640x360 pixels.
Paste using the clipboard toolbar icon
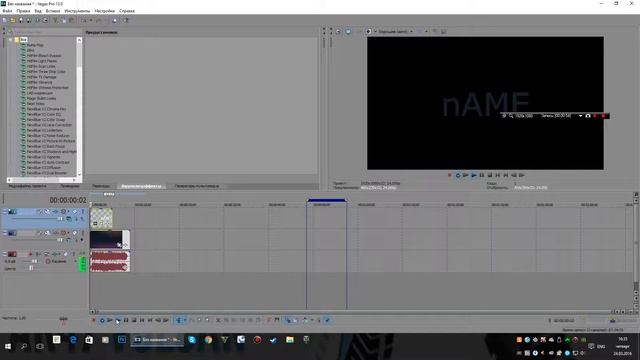tap(71, 20)
